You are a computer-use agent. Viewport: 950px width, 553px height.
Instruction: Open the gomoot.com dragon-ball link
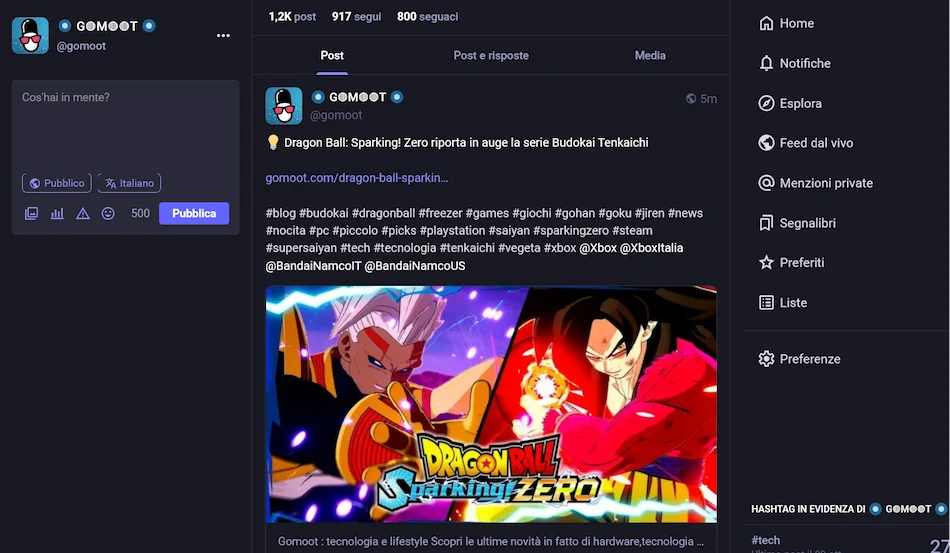pyautogui.click(x=357, y=178)
